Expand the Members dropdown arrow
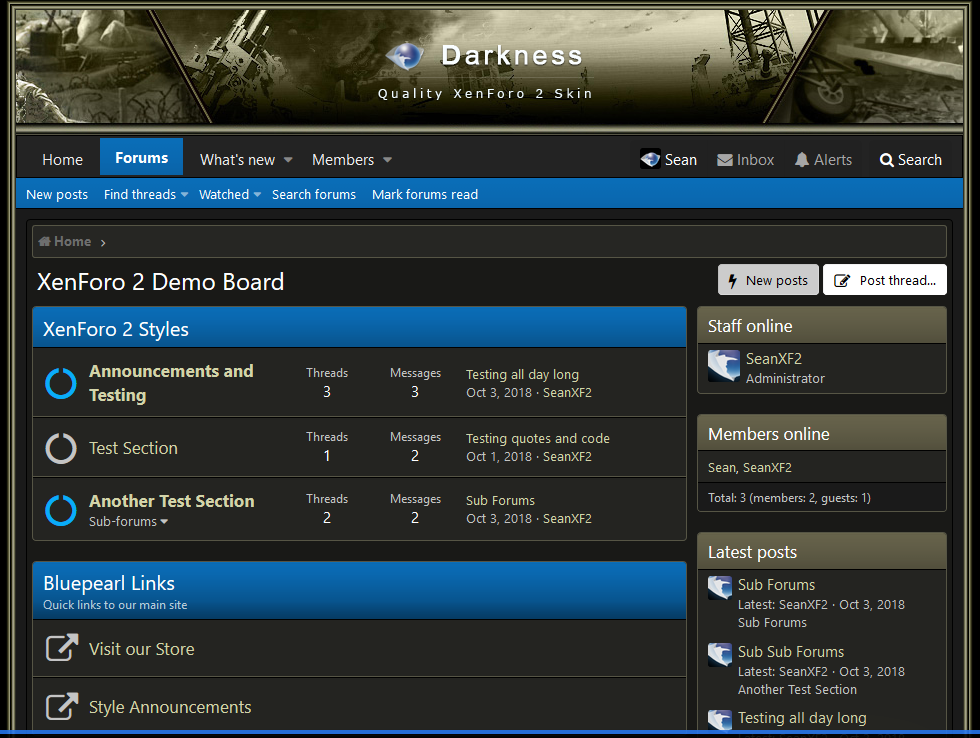This screenshot has height=738, width=980. point(387,160)
